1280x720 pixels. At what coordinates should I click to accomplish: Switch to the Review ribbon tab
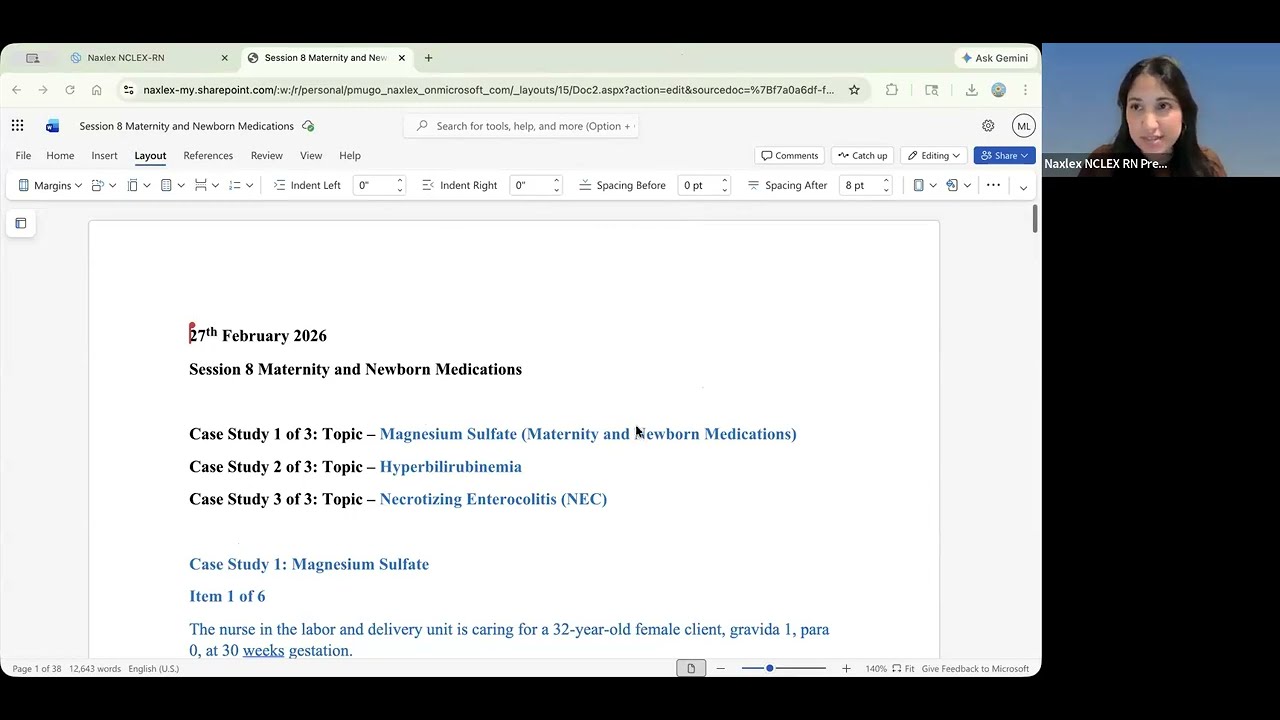[266, 155]
